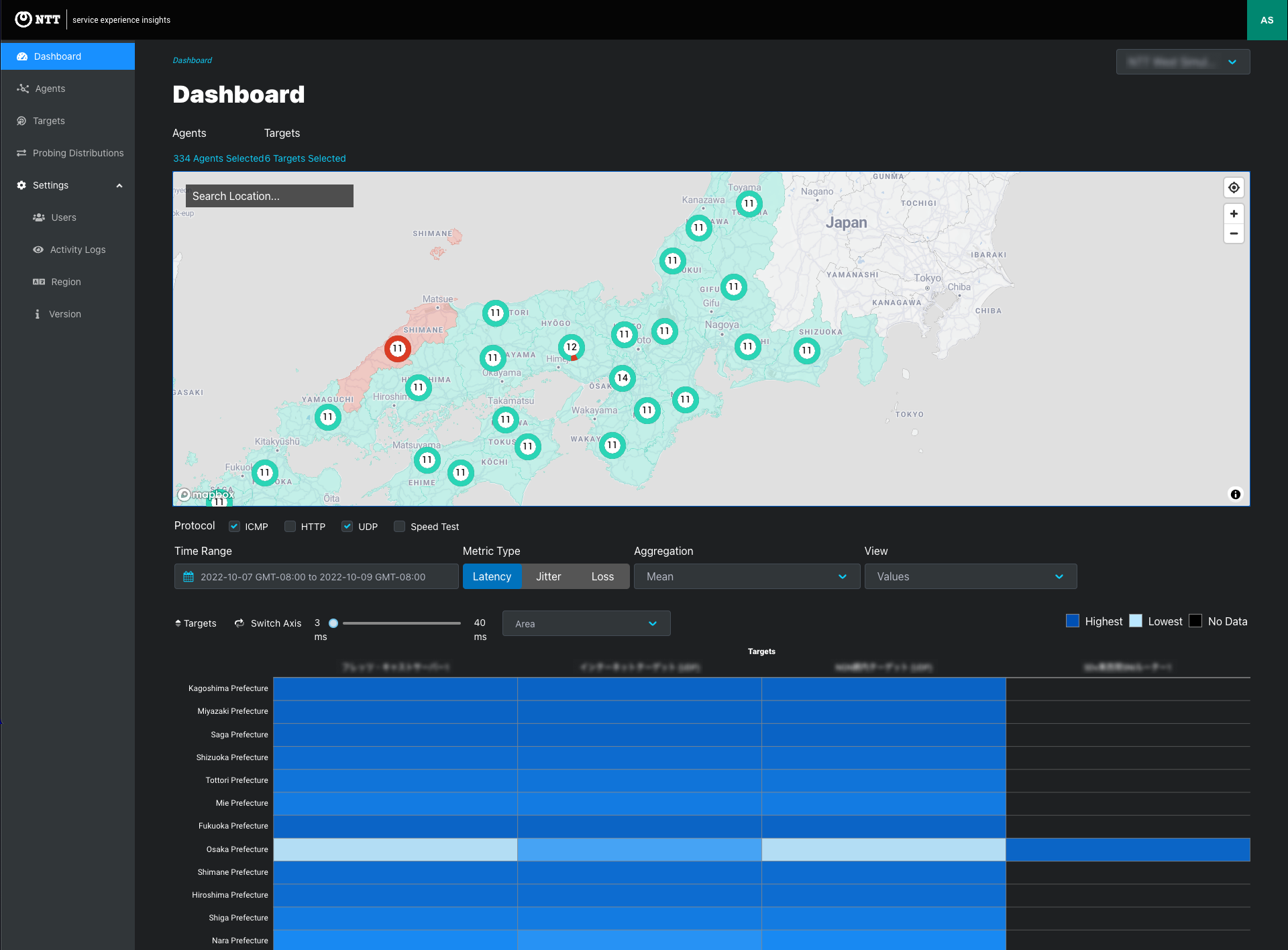The height and width of the screenshot is (950, 1288).
Task: Click the cluster marker near Toyama
Action: (x=749, y=204)
